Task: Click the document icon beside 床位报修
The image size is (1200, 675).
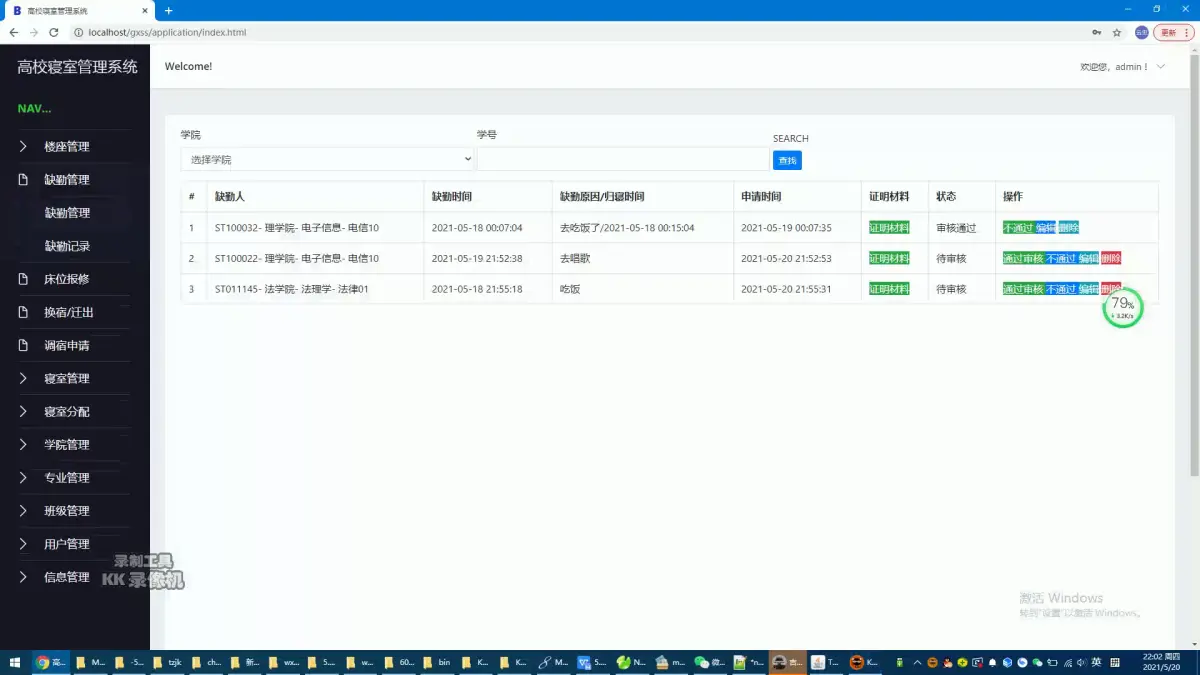Action: (x=22, y=278)
